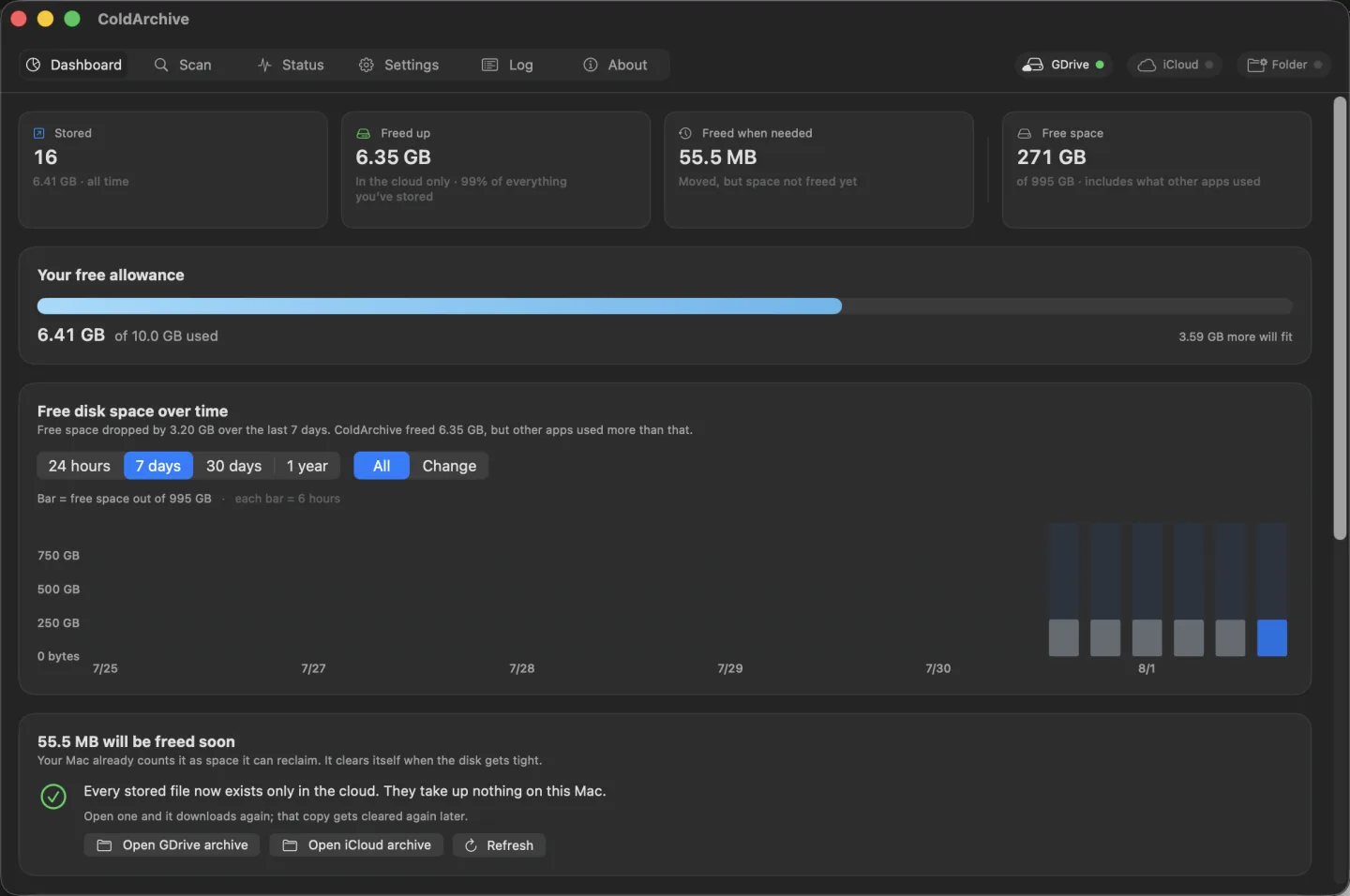Viewport: 1350px width, 896px height.
Task: Open the Settings tab
Action: [398, 65]
